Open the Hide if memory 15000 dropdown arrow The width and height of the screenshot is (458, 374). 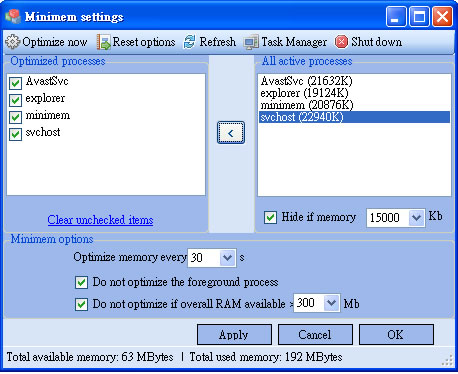(416, 218)
